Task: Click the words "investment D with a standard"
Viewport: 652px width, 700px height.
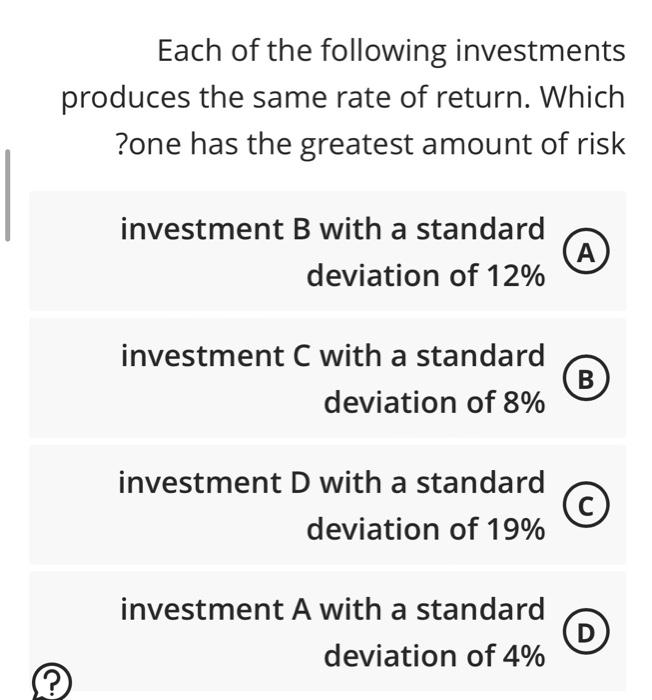Action: [x=332, y=482]
